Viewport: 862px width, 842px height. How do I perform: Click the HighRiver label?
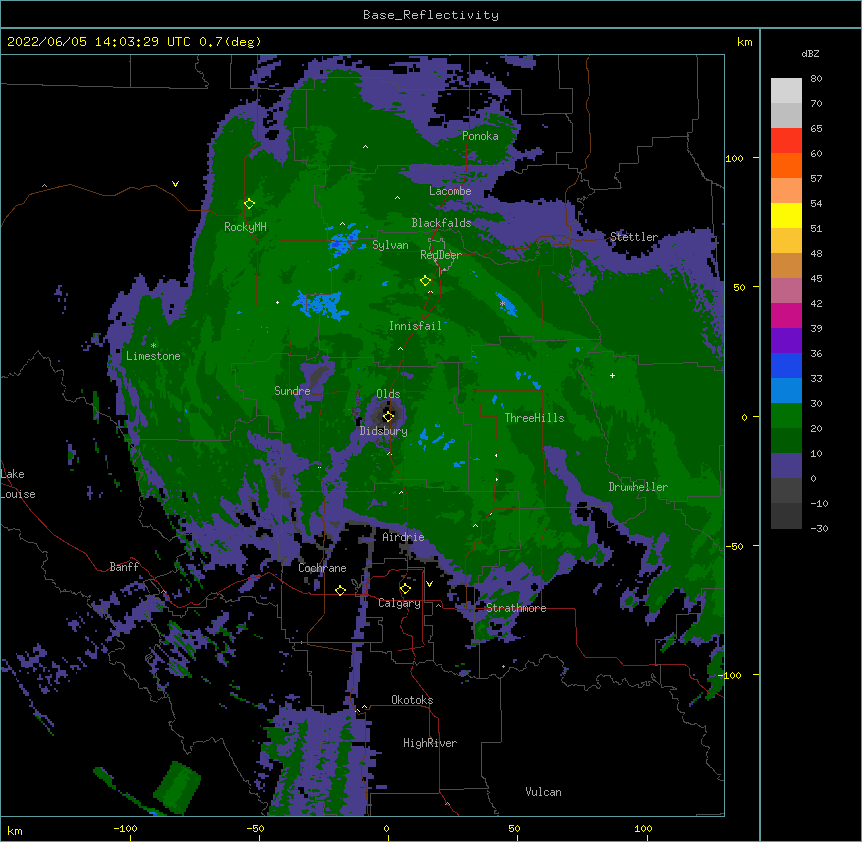pyautogui.click(x=430, y=743)
